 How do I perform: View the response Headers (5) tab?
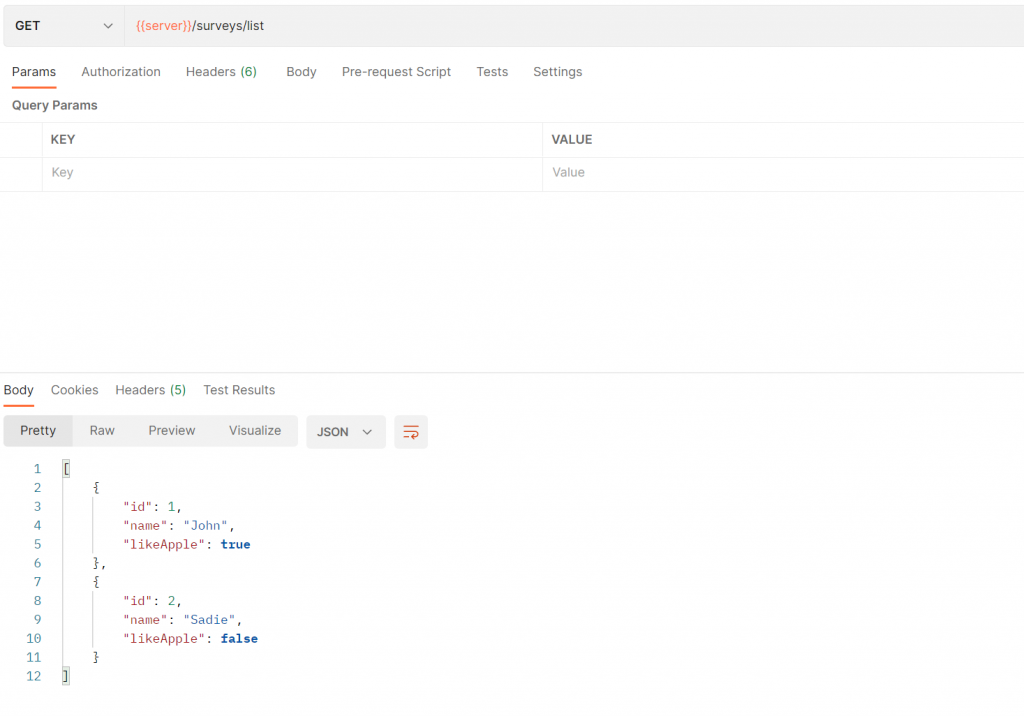click(151, 390)
